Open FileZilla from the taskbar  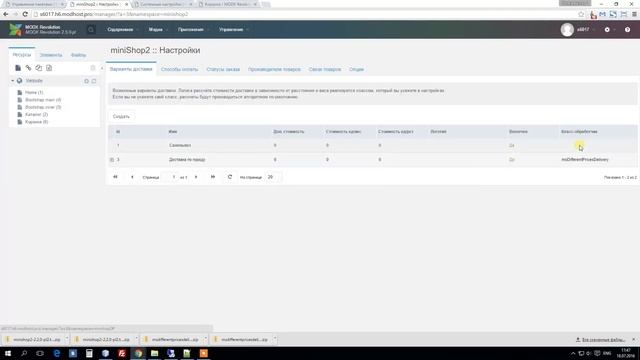point(122,353)
